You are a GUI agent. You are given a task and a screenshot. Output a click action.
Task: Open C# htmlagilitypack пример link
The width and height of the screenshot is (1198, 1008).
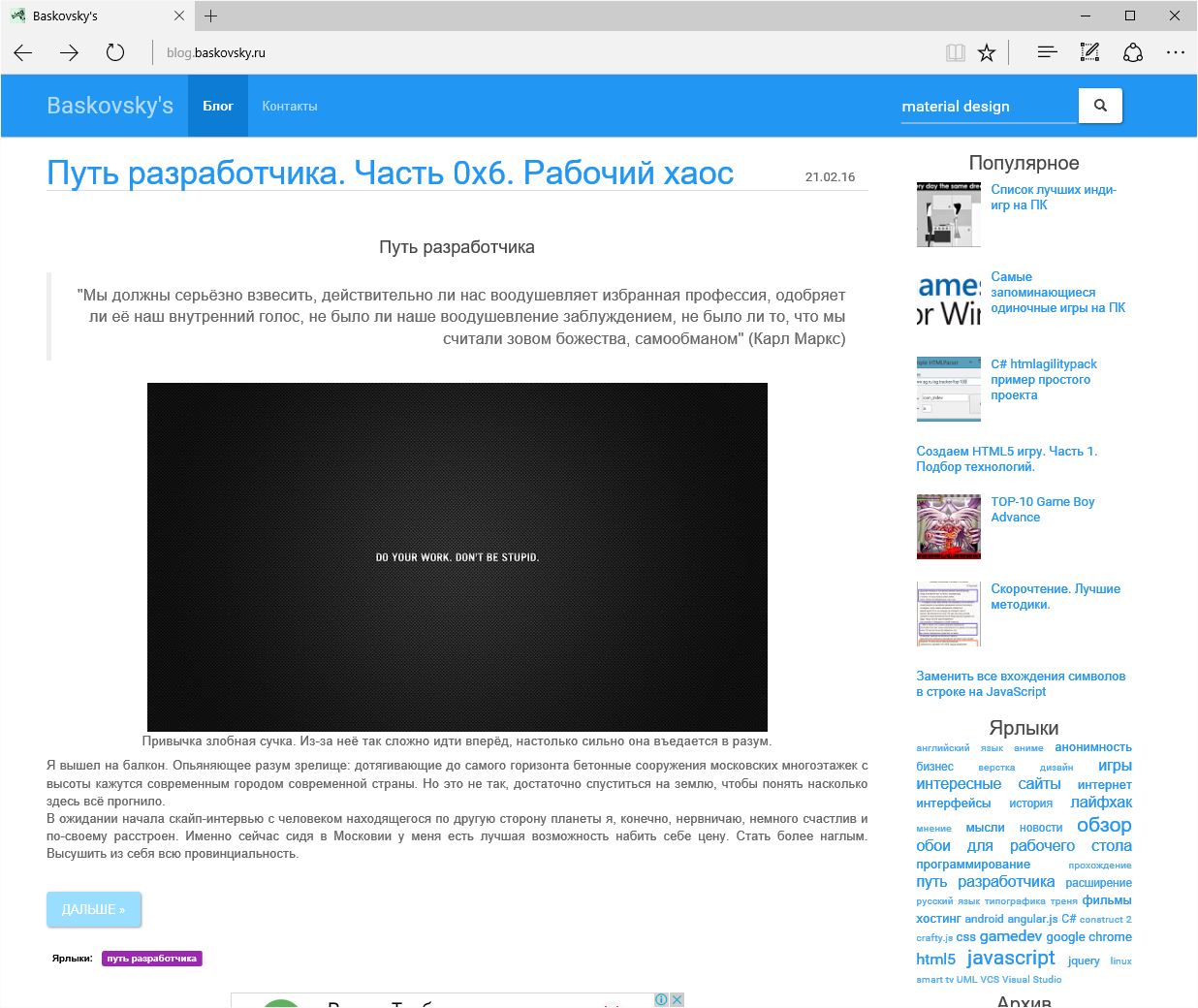click(x=1044, y=379)
